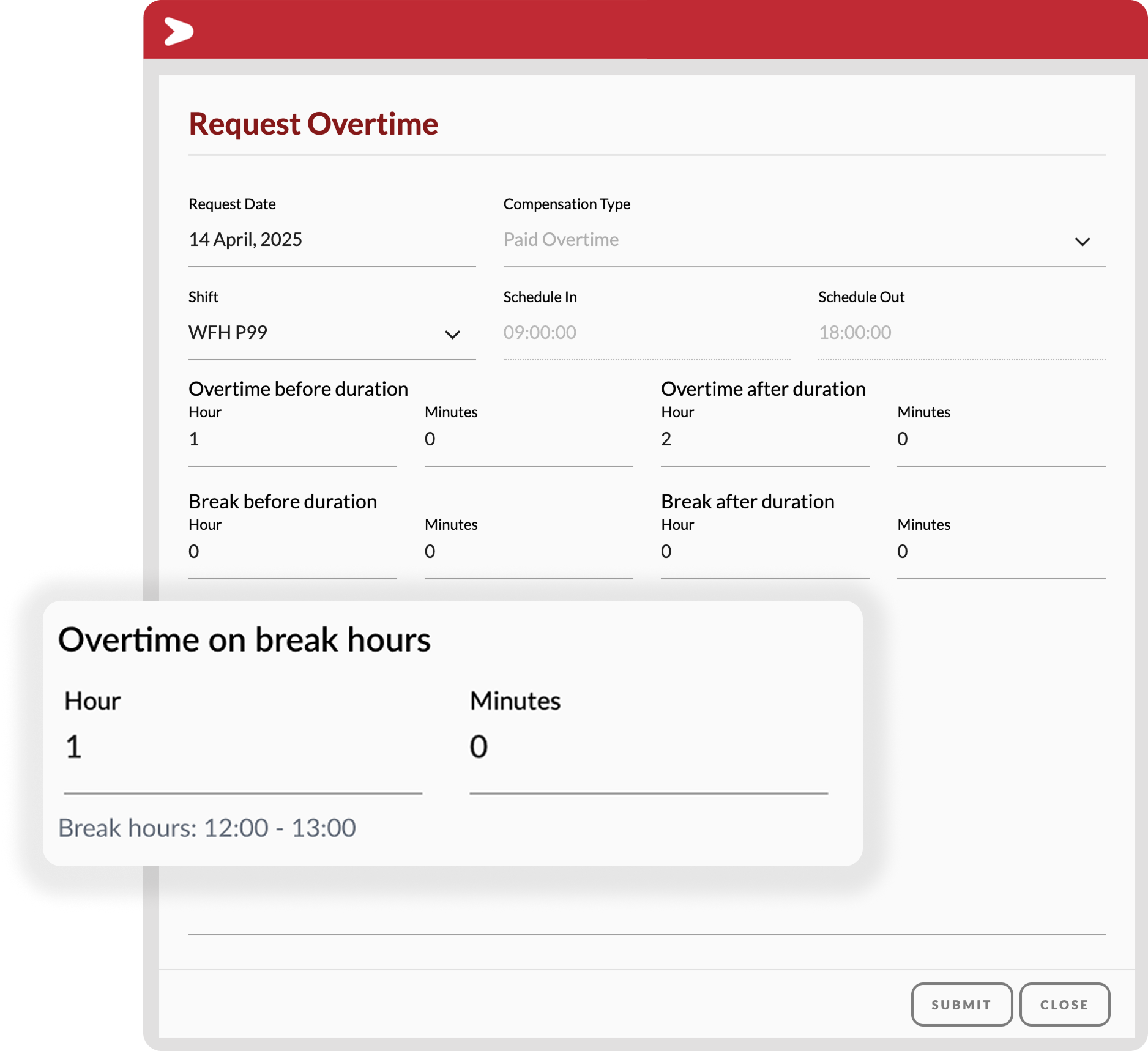
Task: Click the Submit button
Action: click(x=961, y=1004)
